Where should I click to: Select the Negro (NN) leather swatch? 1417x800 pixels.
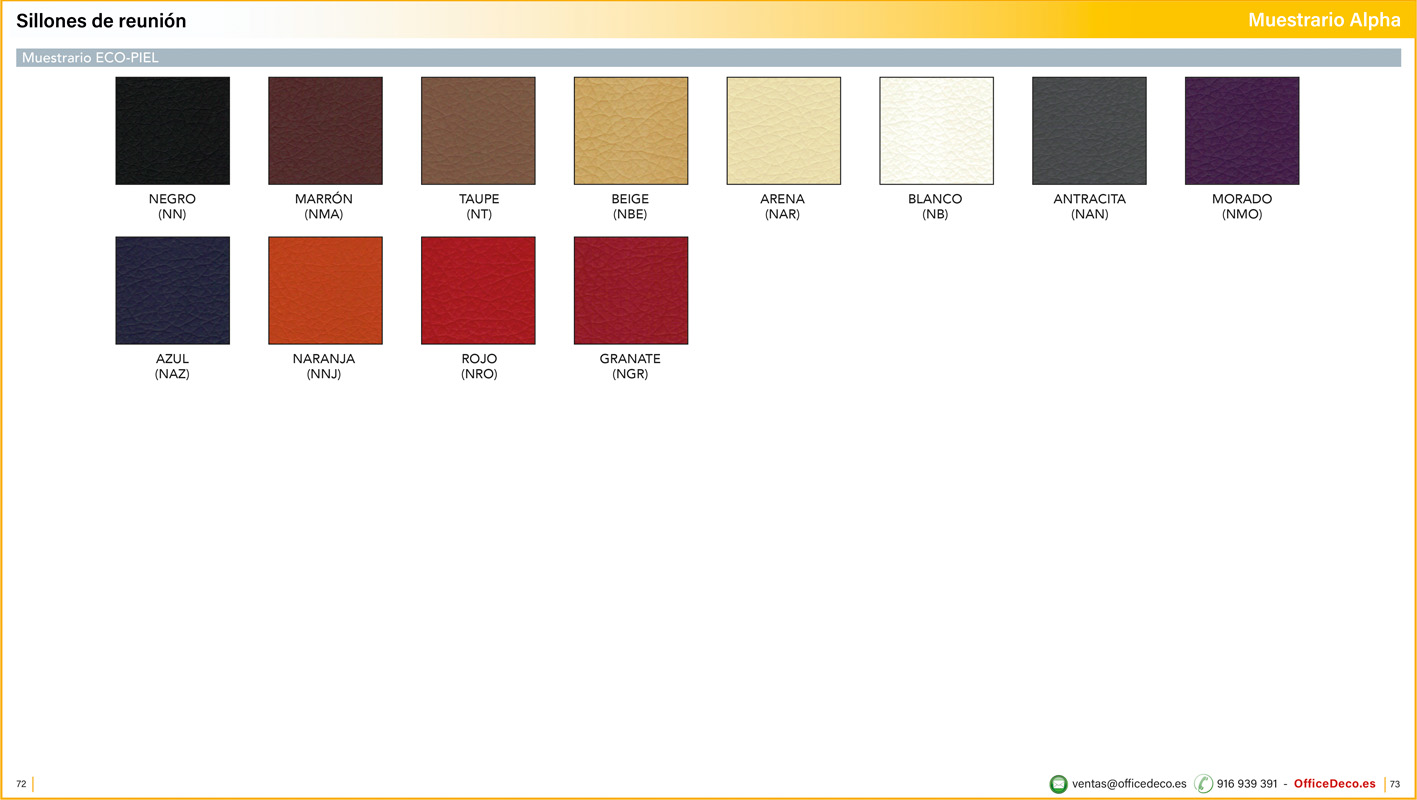(172, 131)
